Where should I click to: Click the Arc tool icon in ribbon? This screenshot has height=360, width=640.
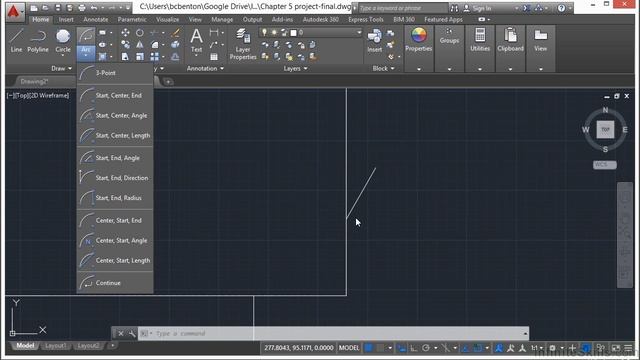click(86, 37)
